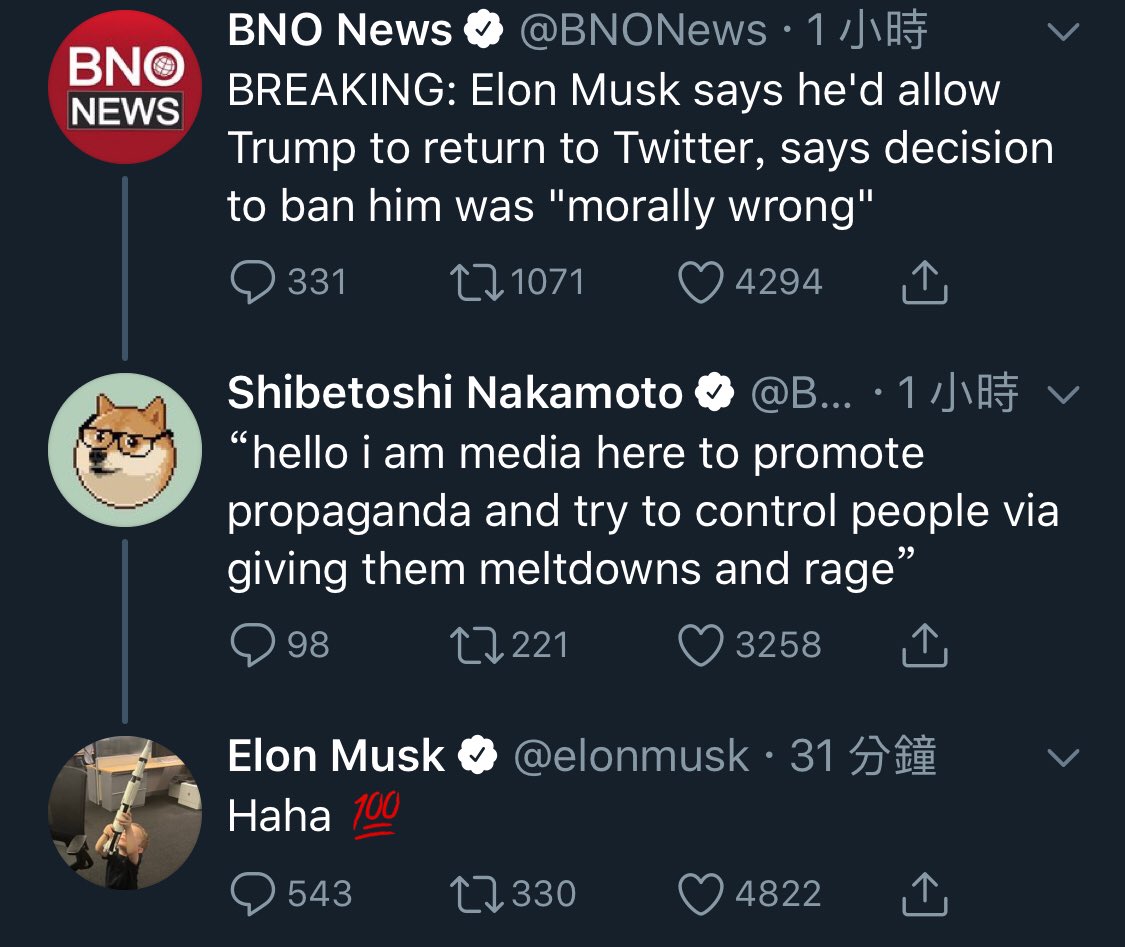The height and width of the screenshot is (947, 1125).
Task: Click the Shibetoshi Nakamoto display name
Action: click(x=455, y=394)
